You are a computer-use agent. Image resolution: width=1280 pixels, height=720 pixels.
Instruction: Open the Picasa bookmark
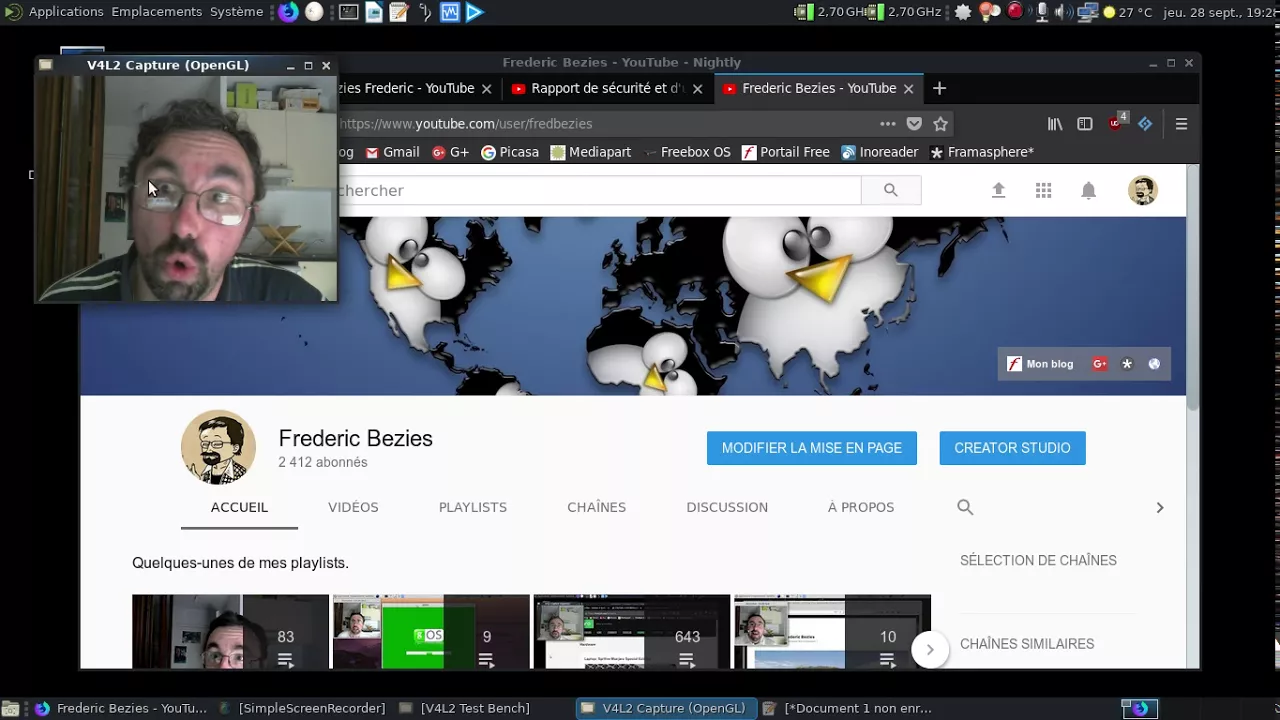pos(510,152)
